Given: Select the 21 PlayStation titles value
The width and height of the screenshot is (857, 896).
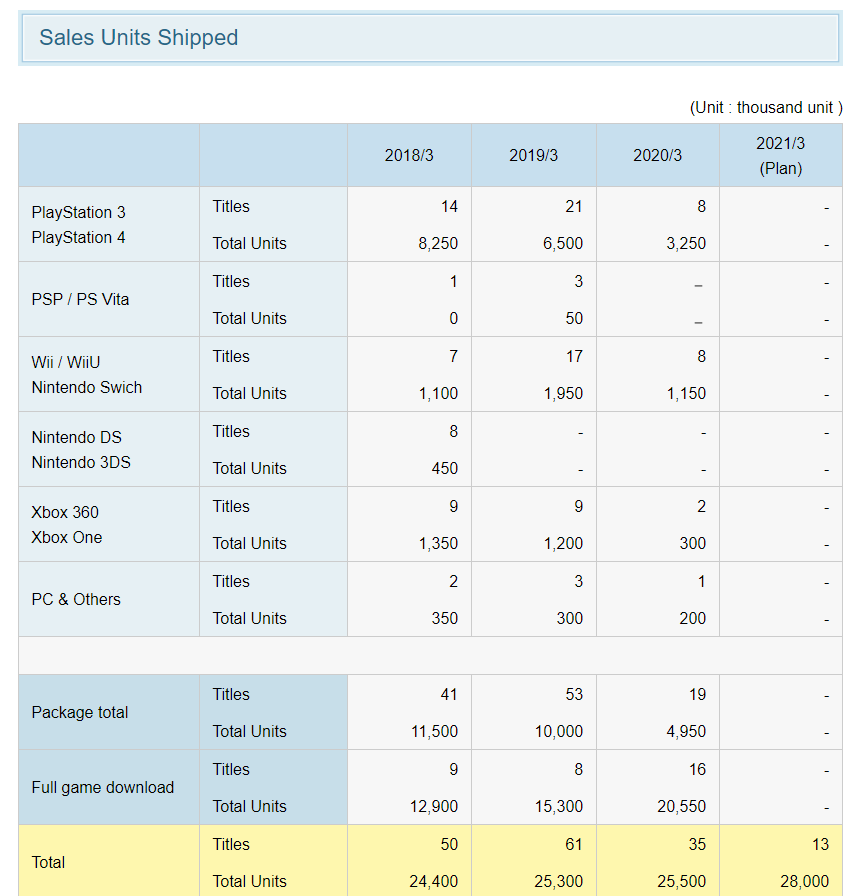Looking at the screenshot, I should click(574, 206).
